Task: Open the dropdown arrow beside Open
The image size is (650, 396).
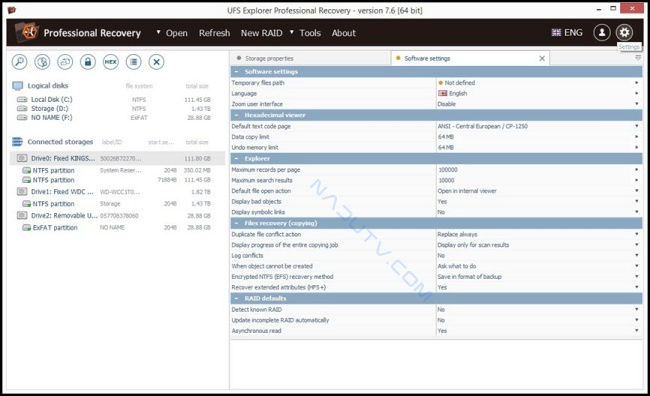Action: pyautogui.click(x=158, y=32)
